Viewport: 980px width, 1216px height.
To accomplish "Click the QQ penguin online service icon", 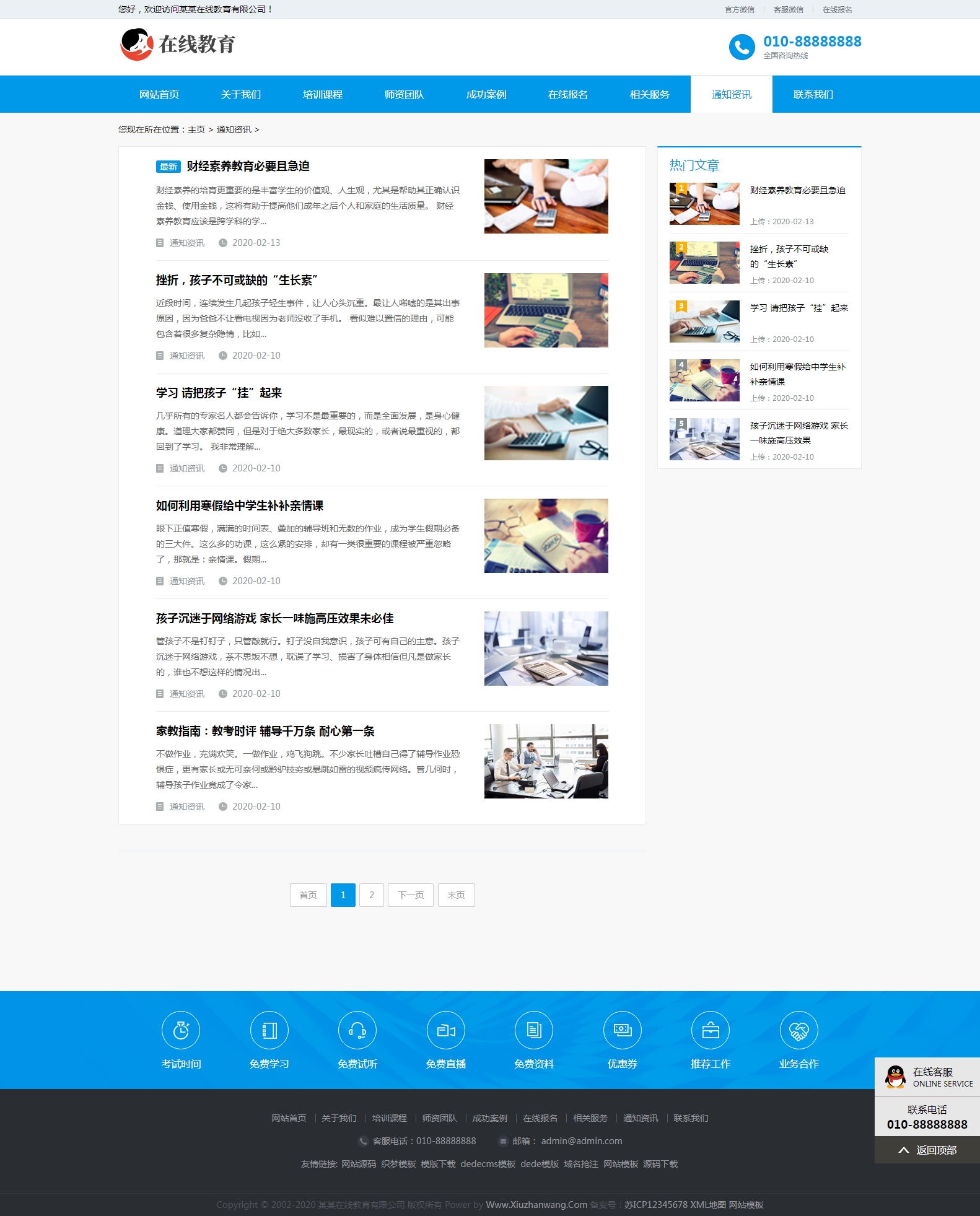I will 895,1077.
